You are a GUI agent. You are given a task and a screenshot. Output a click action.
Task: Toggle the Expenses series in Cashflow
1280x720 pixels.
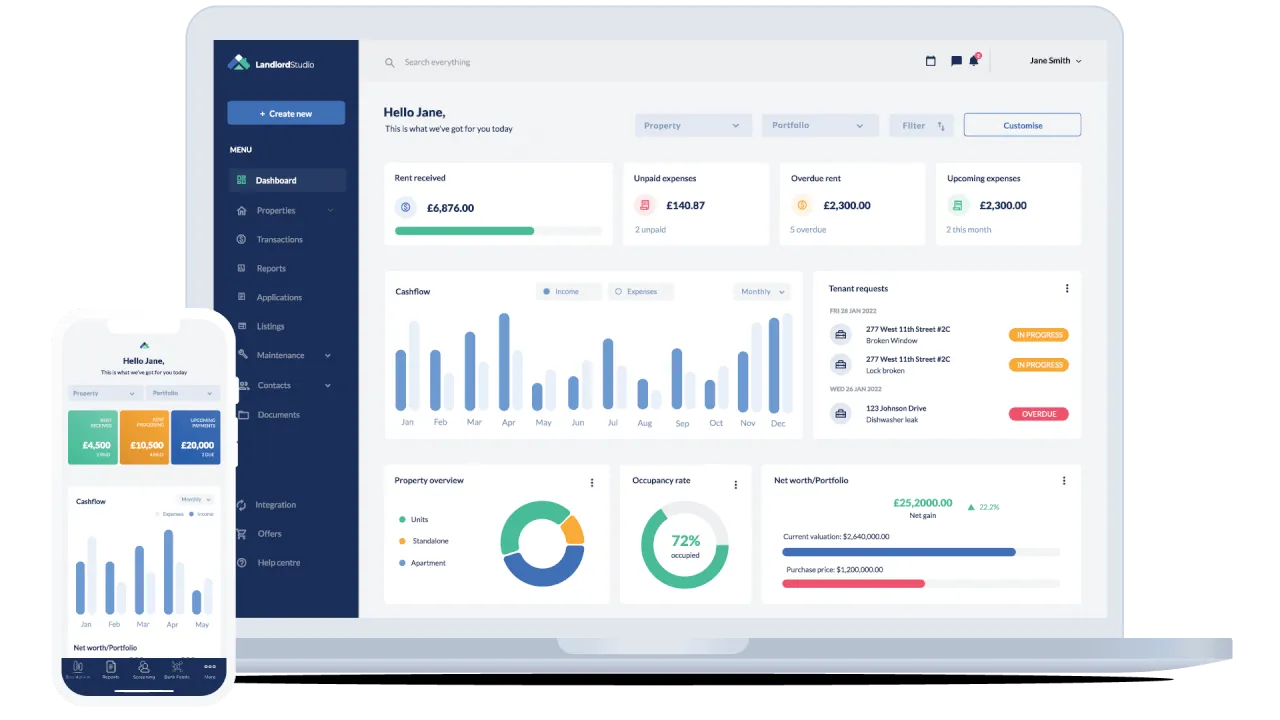[640, 292]
